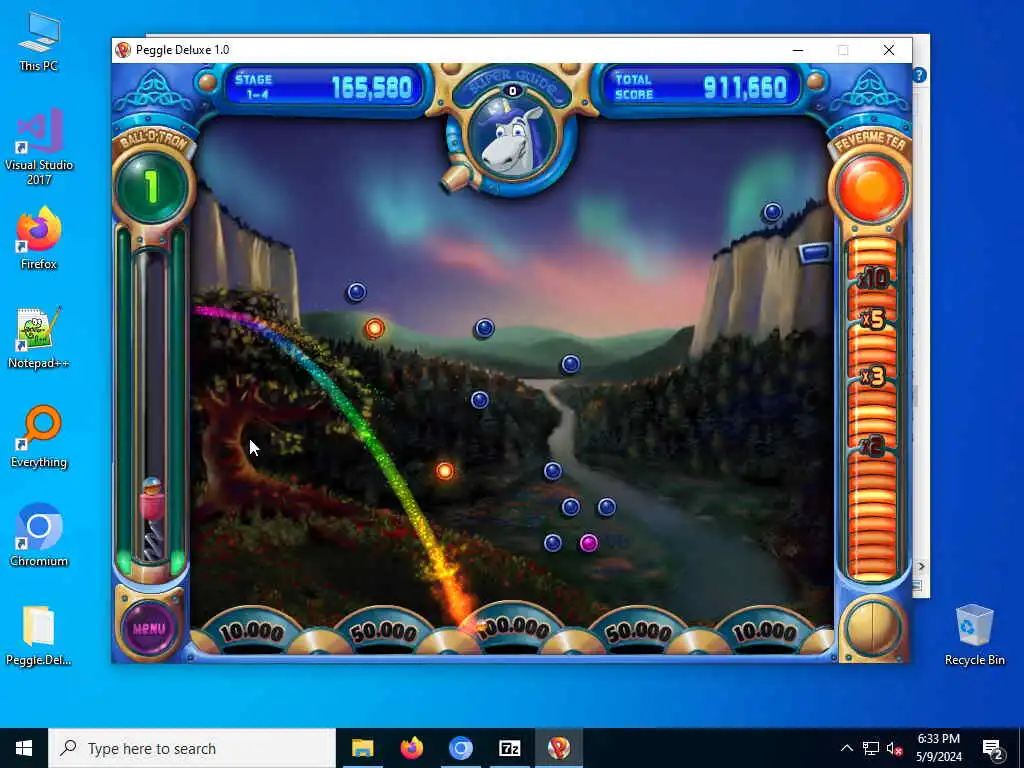
Task: Click the Super Guide counter badge
Action: click(513, 91)
